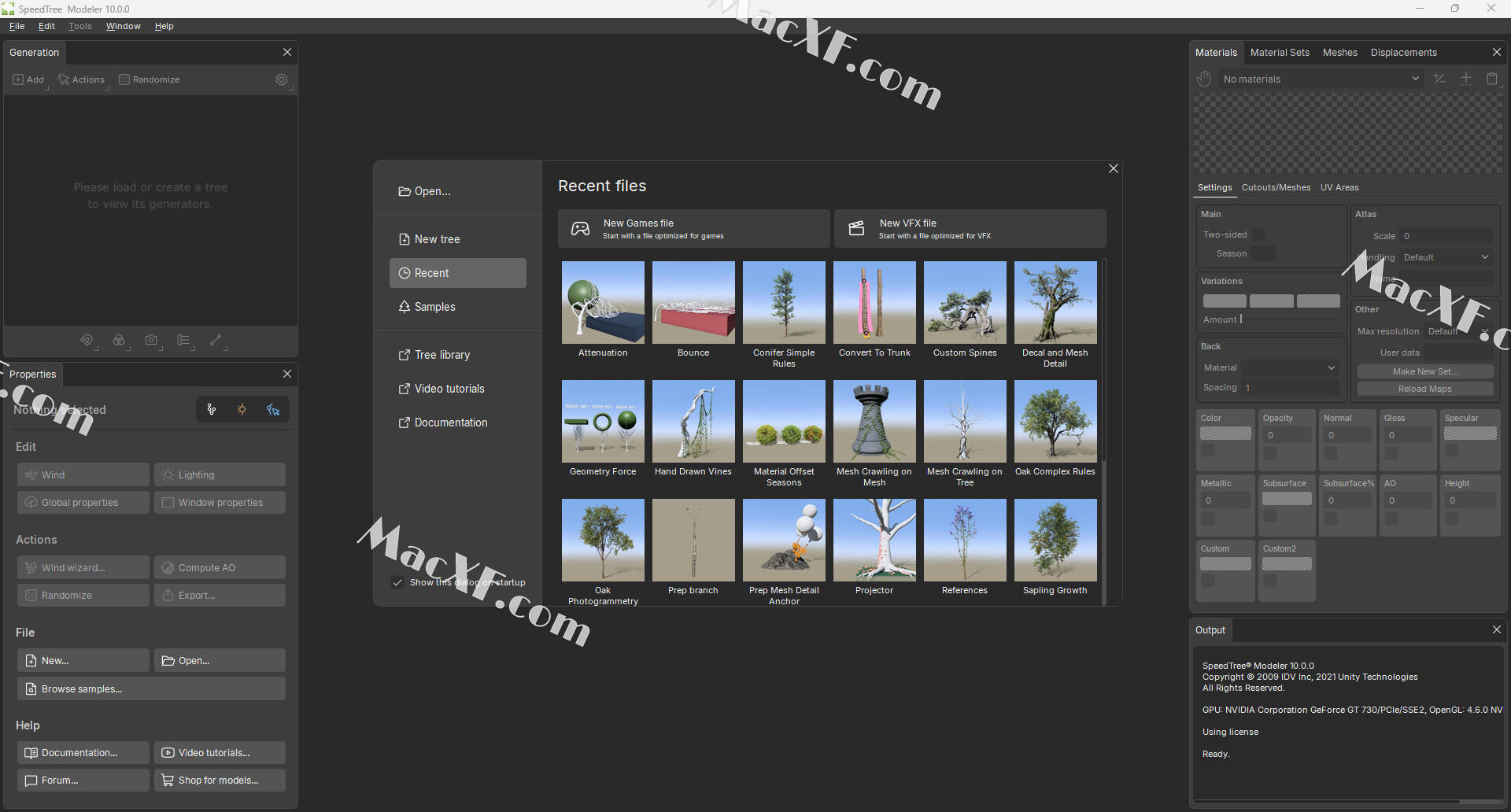Click the hand icon in Materials panel
Image resolution: width=1511 pixels, height=812 pixels.
click(x=1204, y=79)
